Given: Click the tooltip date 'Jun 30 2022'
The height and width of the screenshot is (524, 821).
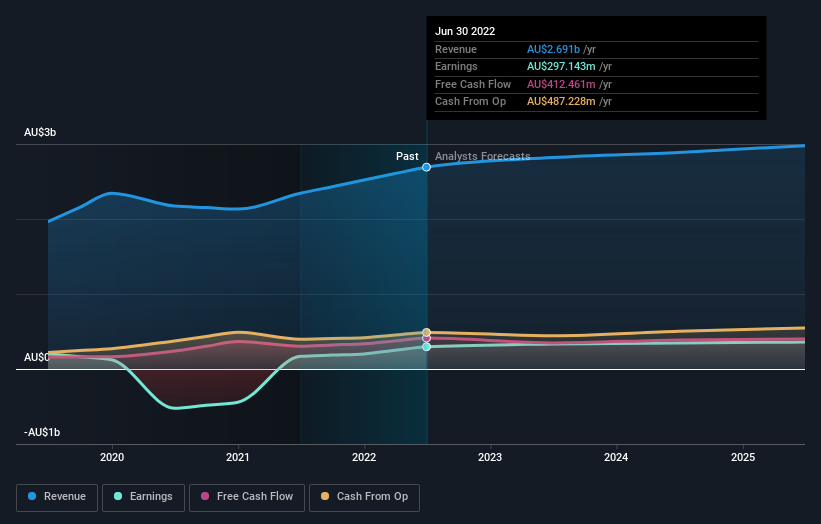Looking at the screenshot, I should tap(465, 31).
